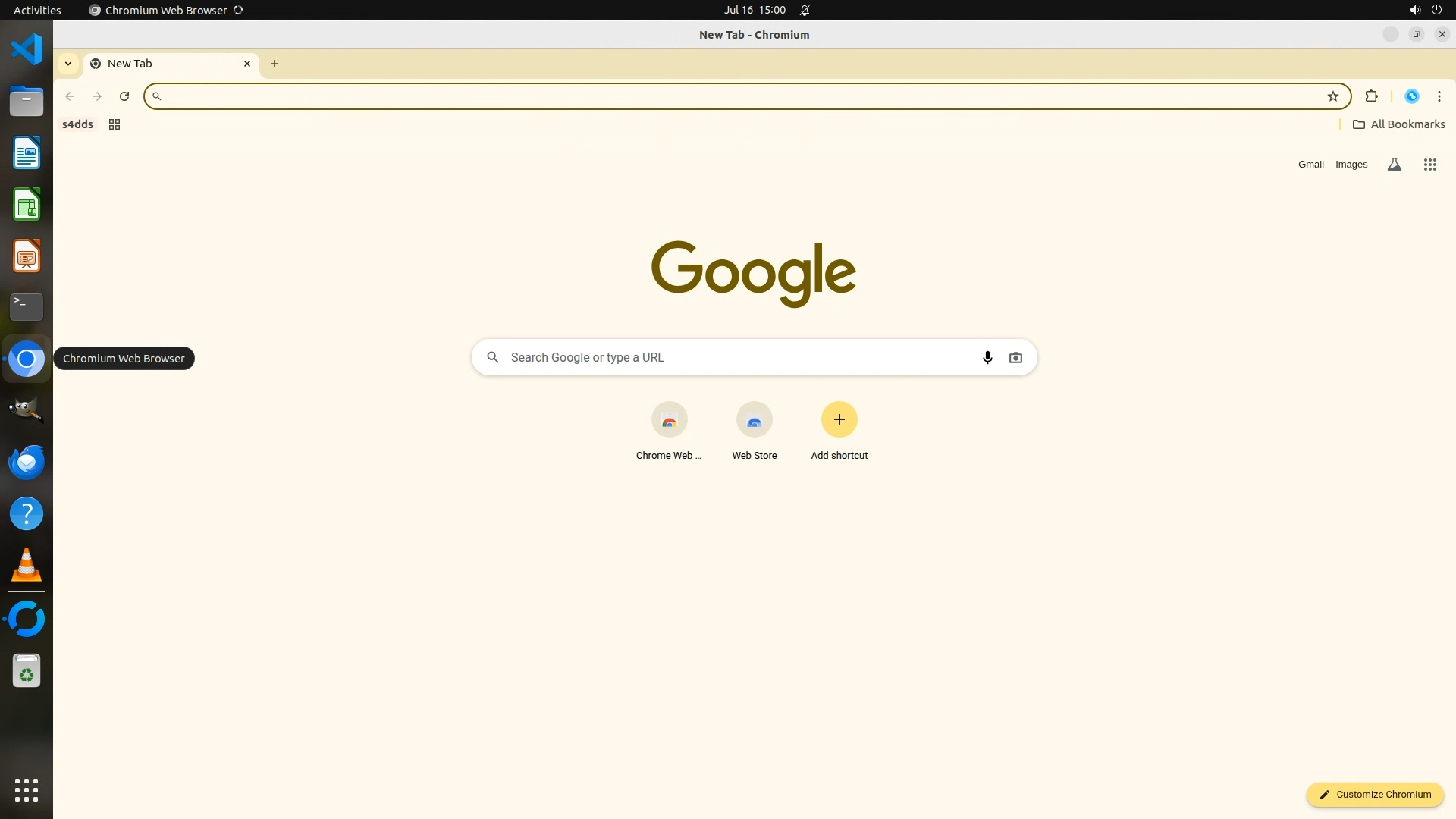The width and height of the screenshot is (1456, 819).
Task: Expand the tab search dropdown arrow
Action: 68,64
